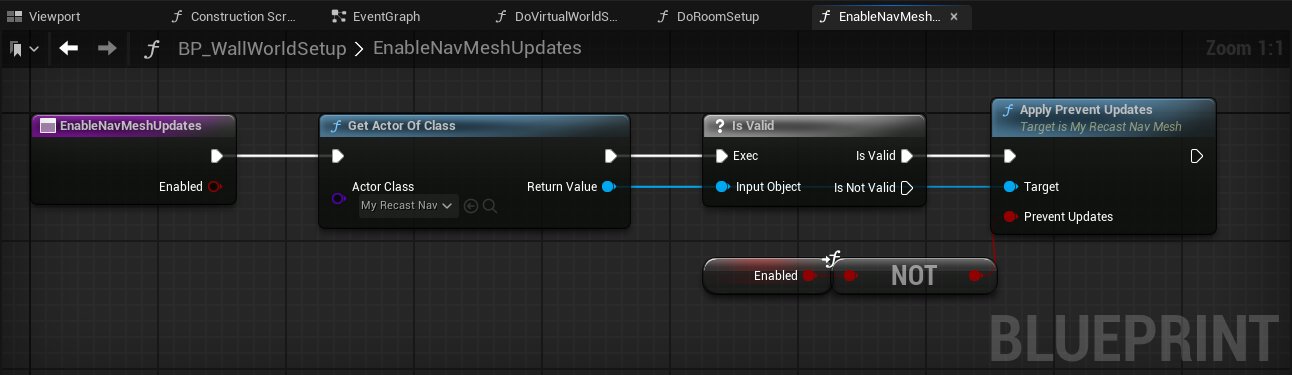Image resolution: width=1292 pixels, height=375 pixels.
Task: Click the browse magnifier icon beside the class dropdown
Action: click(x=490, y=206)
